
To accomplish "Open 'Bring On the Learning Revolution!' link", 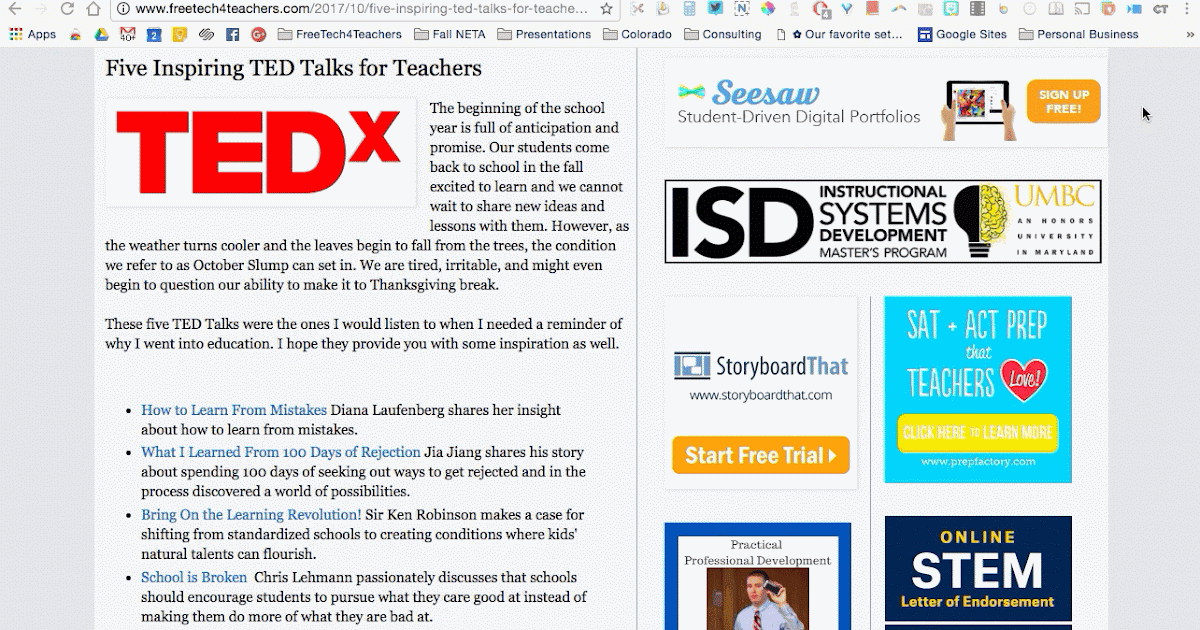I will click(251, 515).
